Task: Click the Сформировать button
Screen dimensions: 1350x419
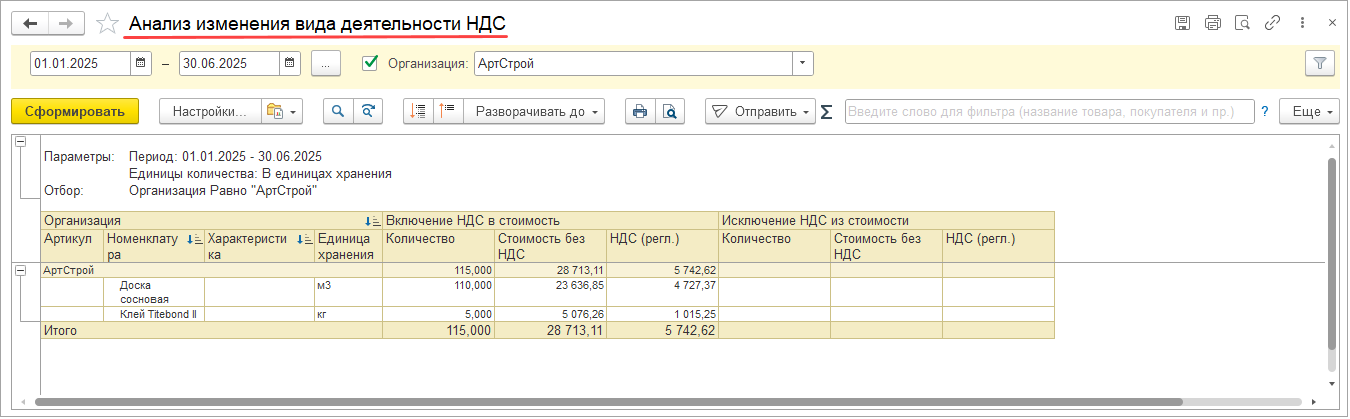Action: [x=75, y=111]
